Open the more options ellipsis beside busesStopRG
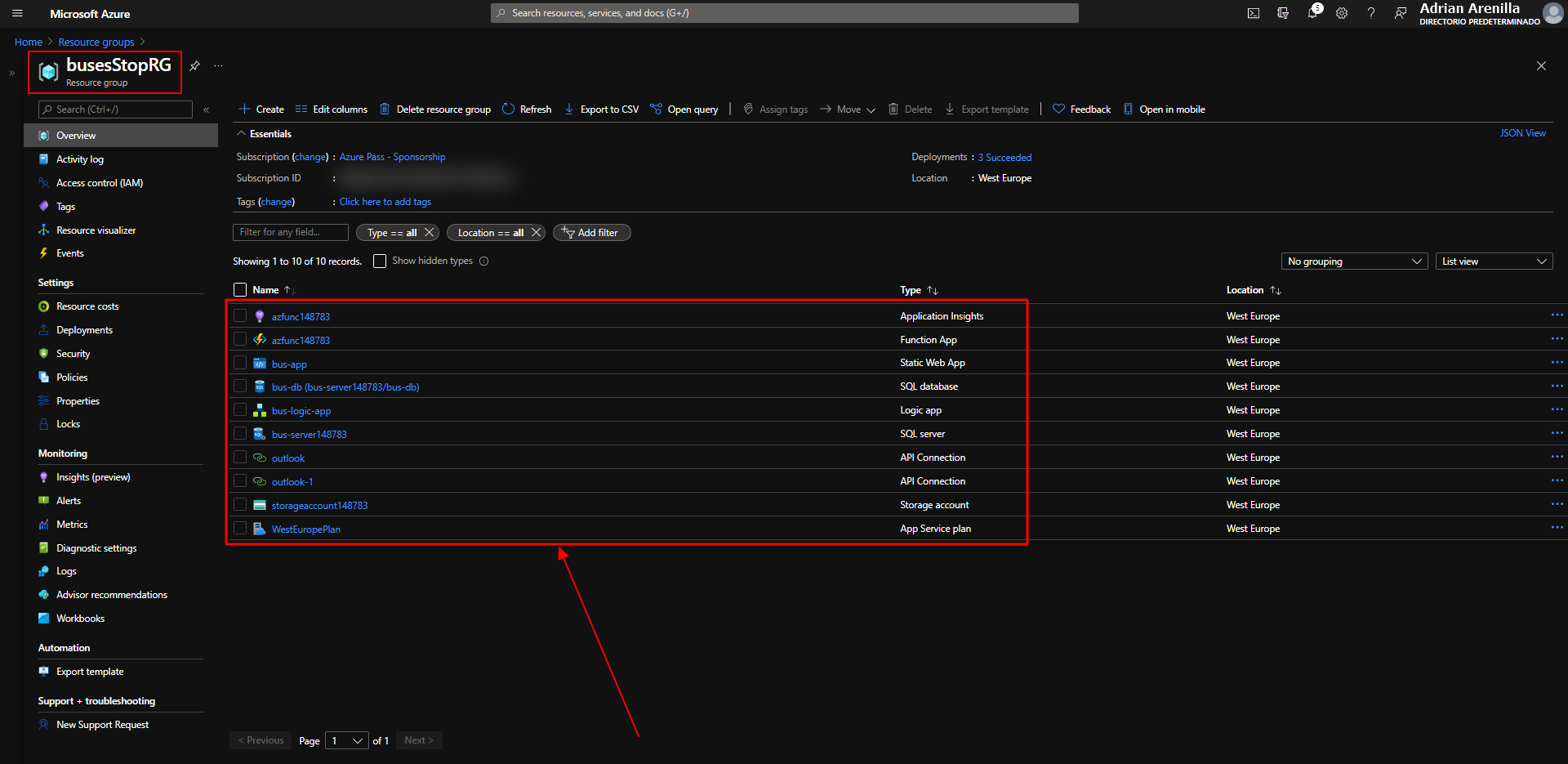The image size is (1568, 764). [x=218, y=65]
